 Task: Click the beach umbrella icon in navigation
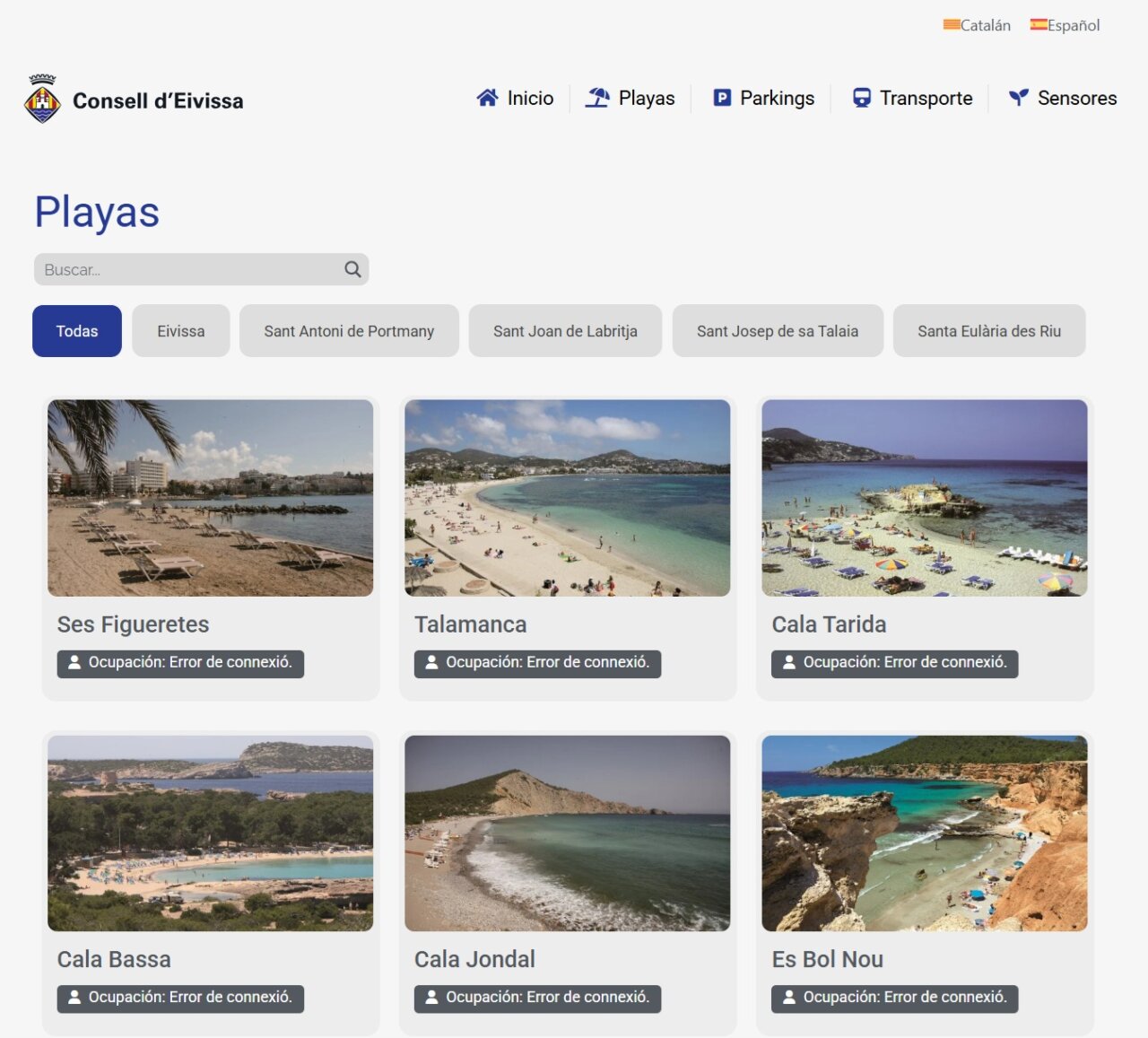597,98
